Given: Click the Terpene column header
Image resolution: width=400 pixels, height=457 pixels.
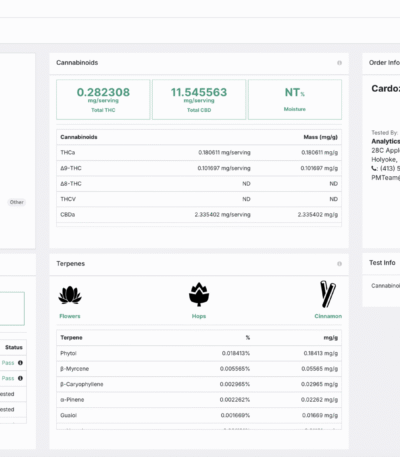Looking at the screenshot, I should coord(71,337).
